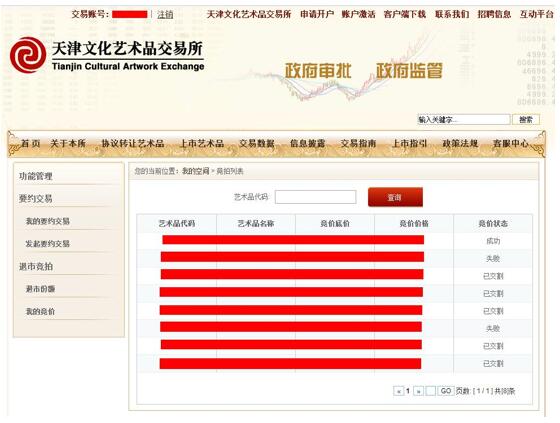The height and width of the screenshot is (423, 560).
Task: Open 申请开户 in top bar
Action: (x=317, y=14)
